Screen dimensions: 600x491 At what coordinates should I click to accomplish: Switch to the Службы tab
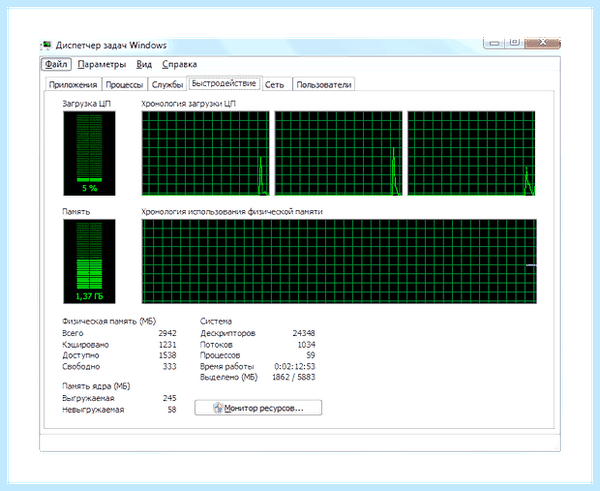tap(167, 85)
